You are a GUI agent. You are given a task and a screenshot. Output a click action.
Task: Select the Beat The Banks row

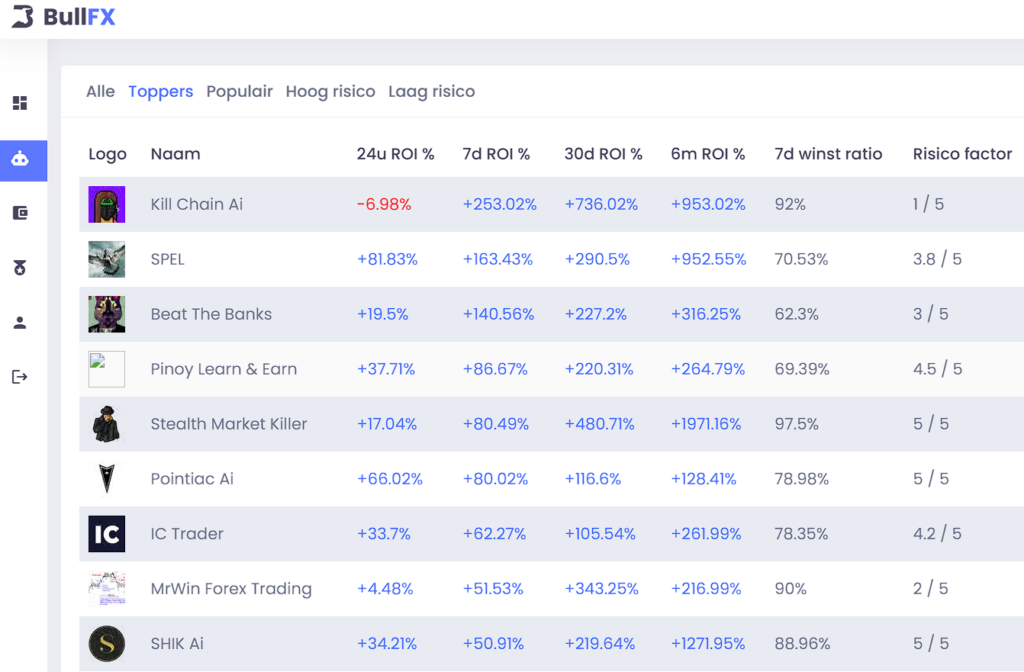(x=500, y=314)
